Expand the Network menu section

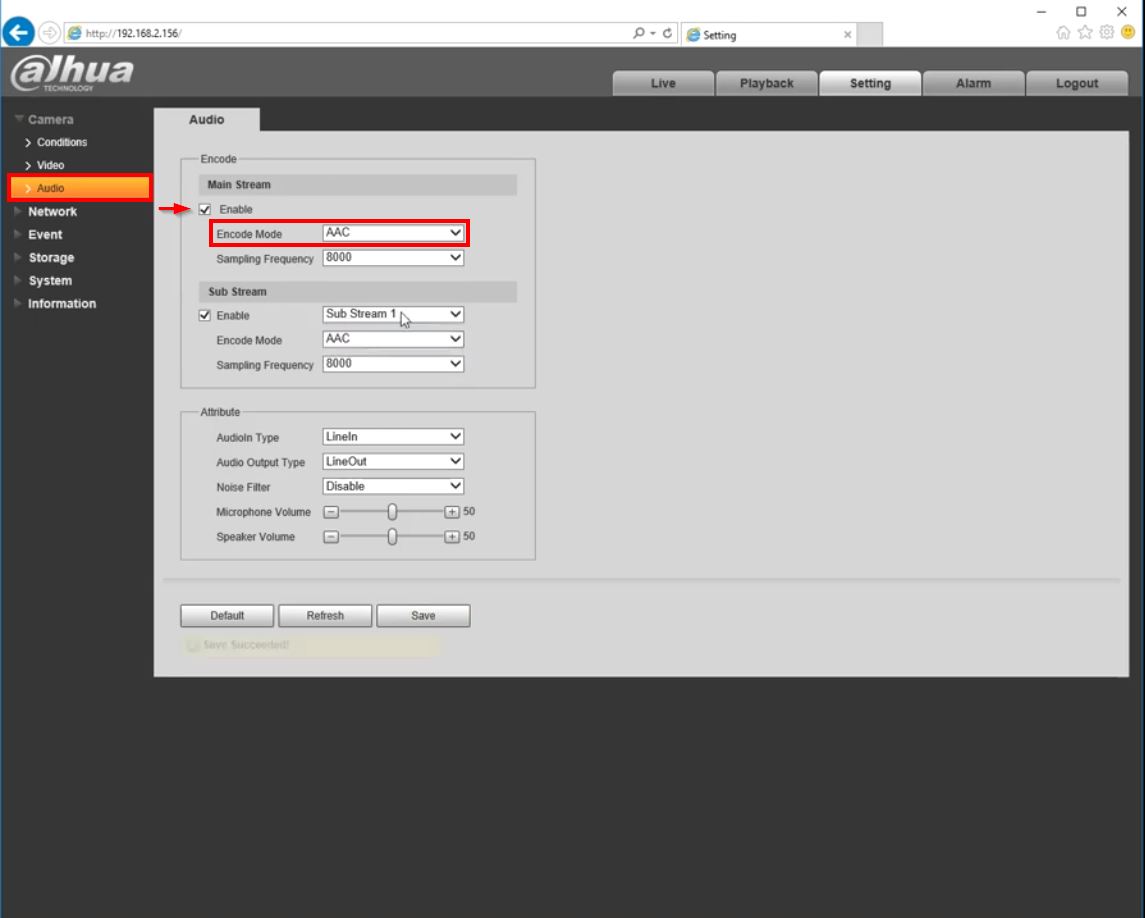point(52,212)
